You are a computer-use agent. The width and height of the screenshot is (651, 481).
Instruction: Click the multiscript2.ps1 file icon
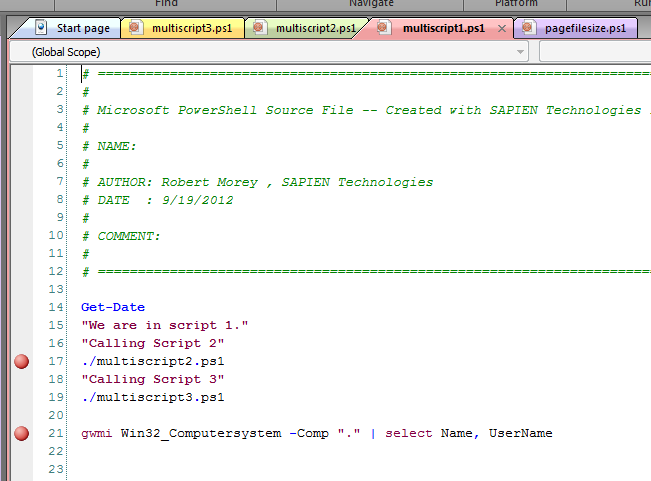[x=258, y=27]
